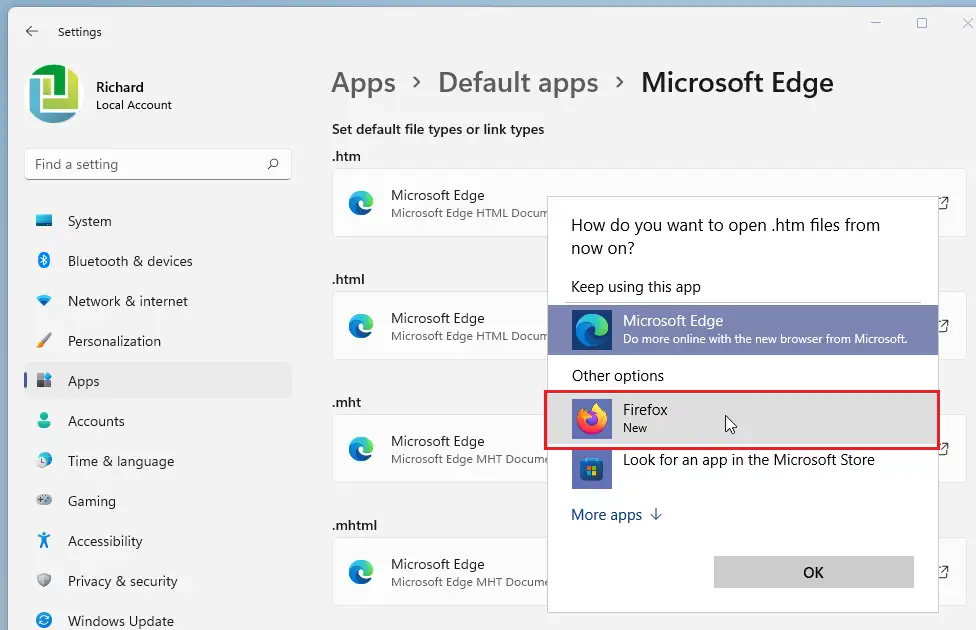Click the Find a setting search box
Screen dimensions: 976x630
pyautogui.click(x=157, y=164)
